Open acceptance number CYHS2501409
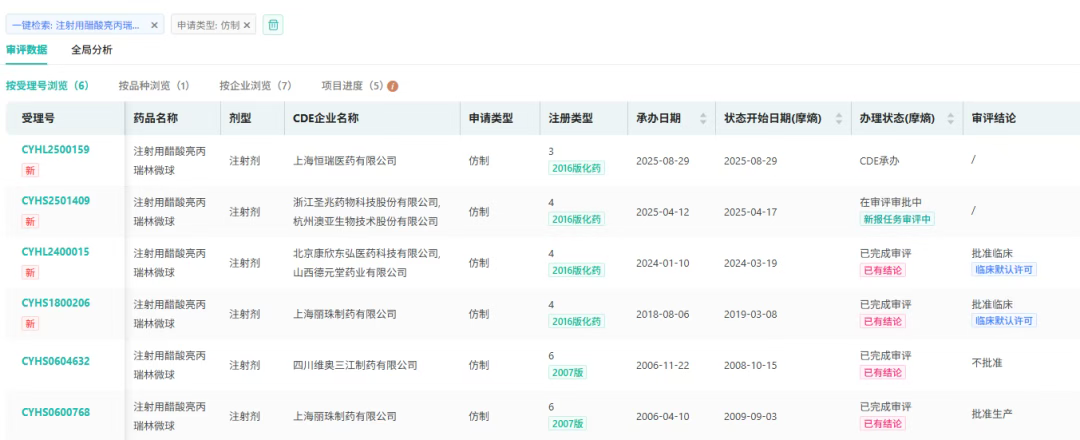The width and height of the screenshot is (1080, 440). pos(55,201)
